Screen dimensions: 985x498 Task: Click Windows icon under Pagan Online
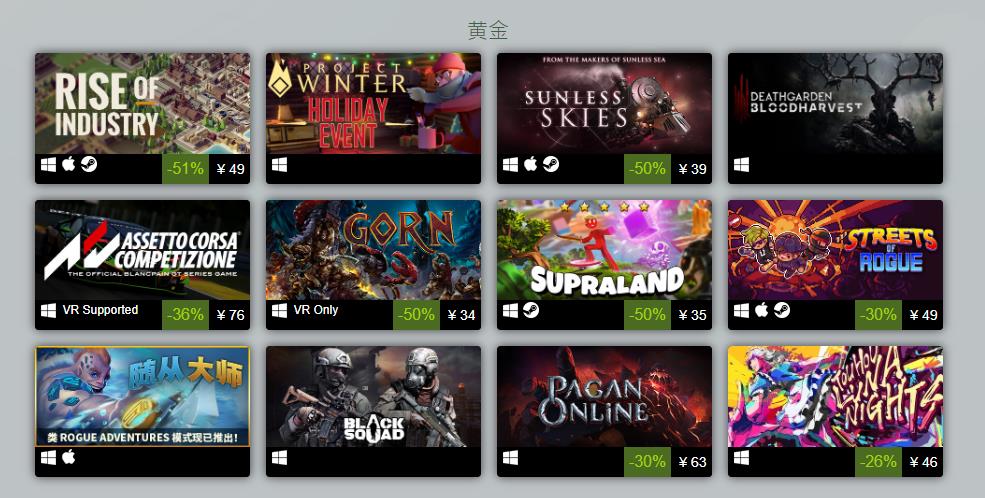pos(510,458)
